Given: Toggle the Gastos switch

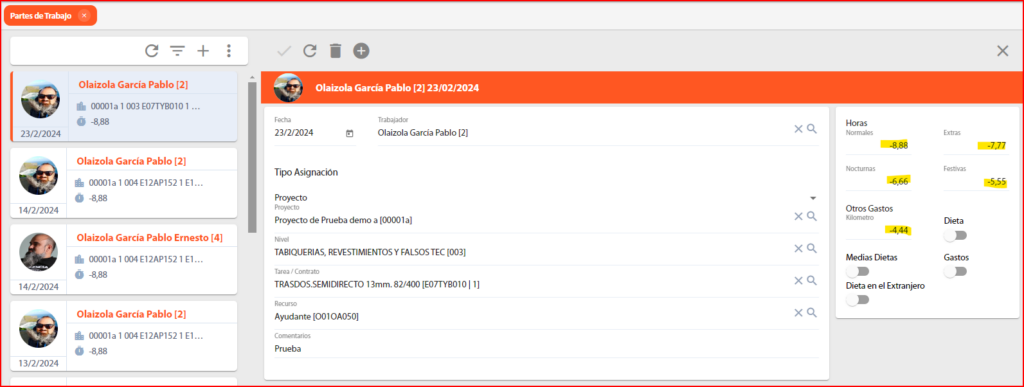Looking at the screenshot, I should (955, 271).
